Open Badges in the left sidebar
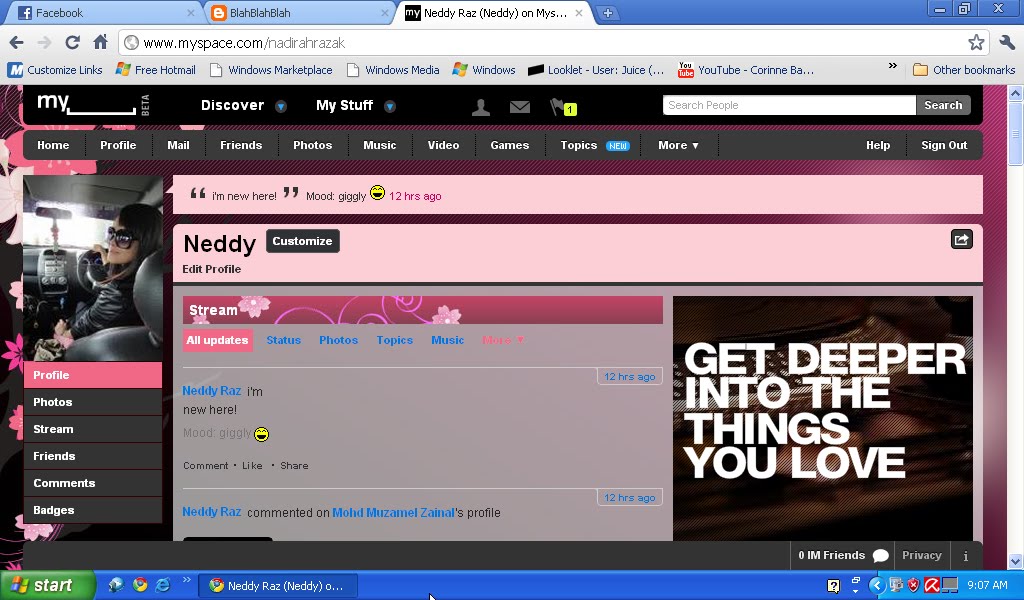The height and width of the screenshot is (600, 1024). click(x=93, y=510)
